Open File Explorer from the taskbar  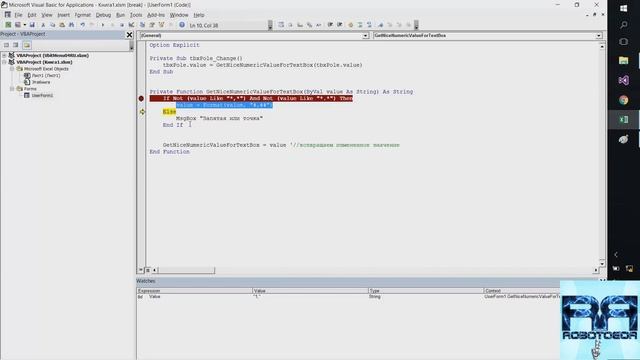[623, 61]
